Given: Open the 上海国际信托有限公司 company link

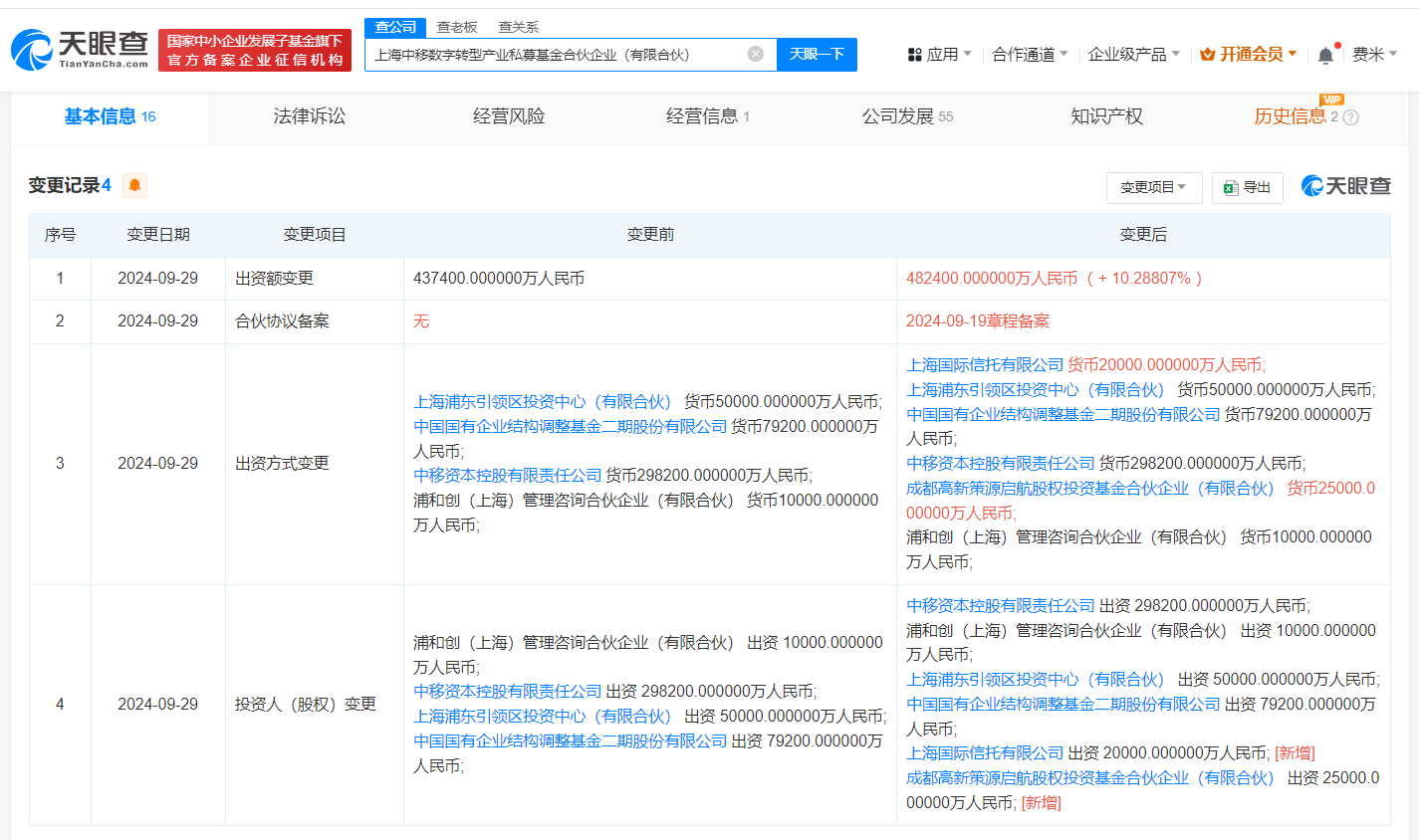Looking at the screenshot, I should (x=985, y=364).
